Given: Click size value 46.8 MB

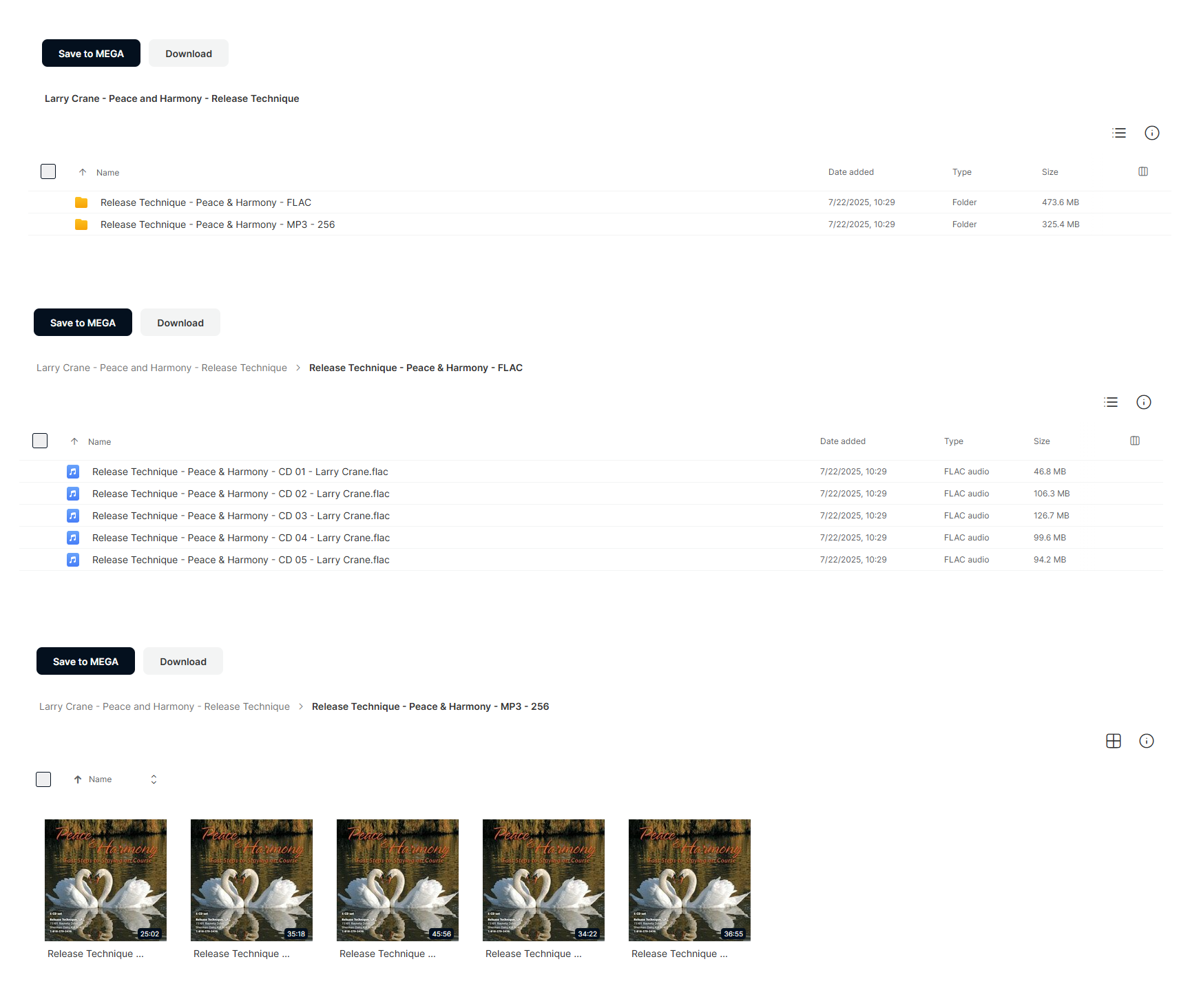Looking at the screenshot, I should point(1049,472).
